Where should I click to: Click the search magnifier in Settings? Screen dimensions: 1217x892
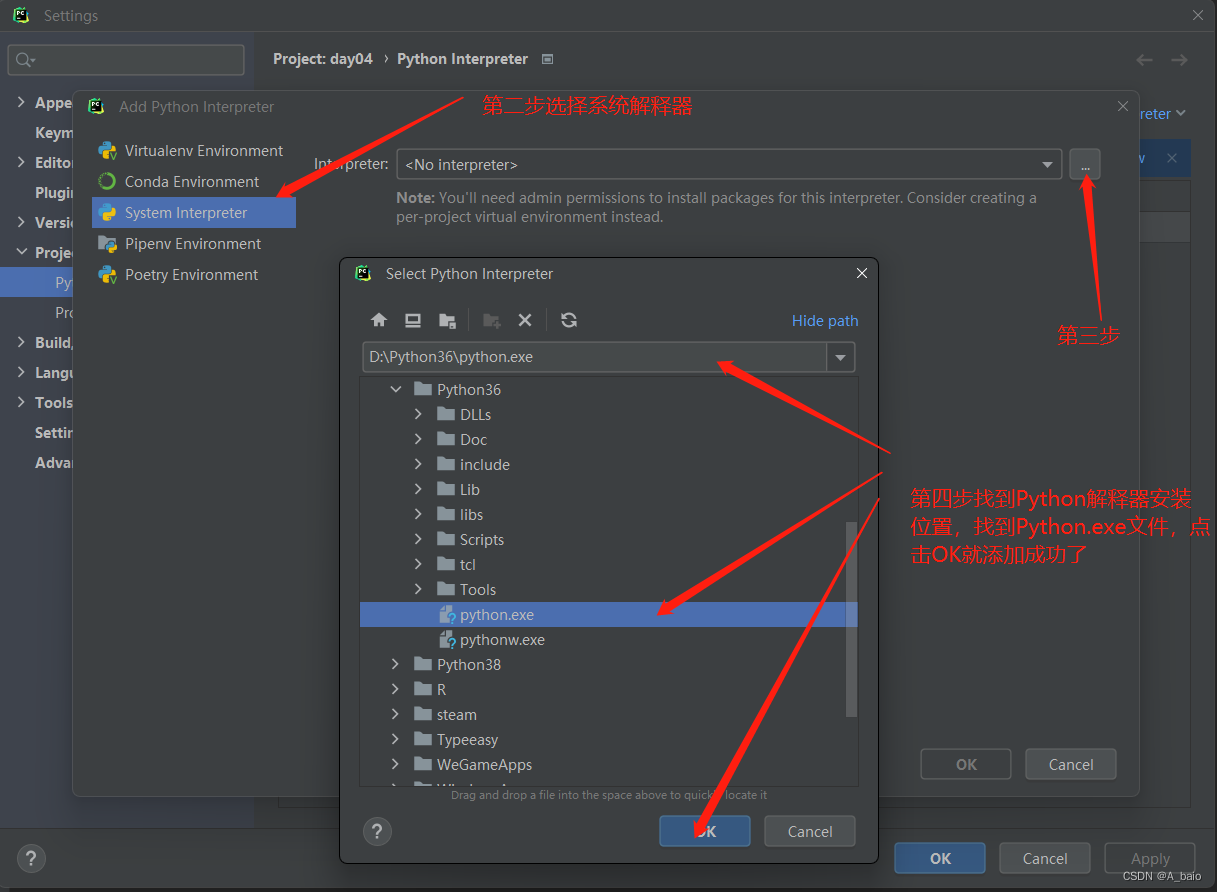pos(24,60)
